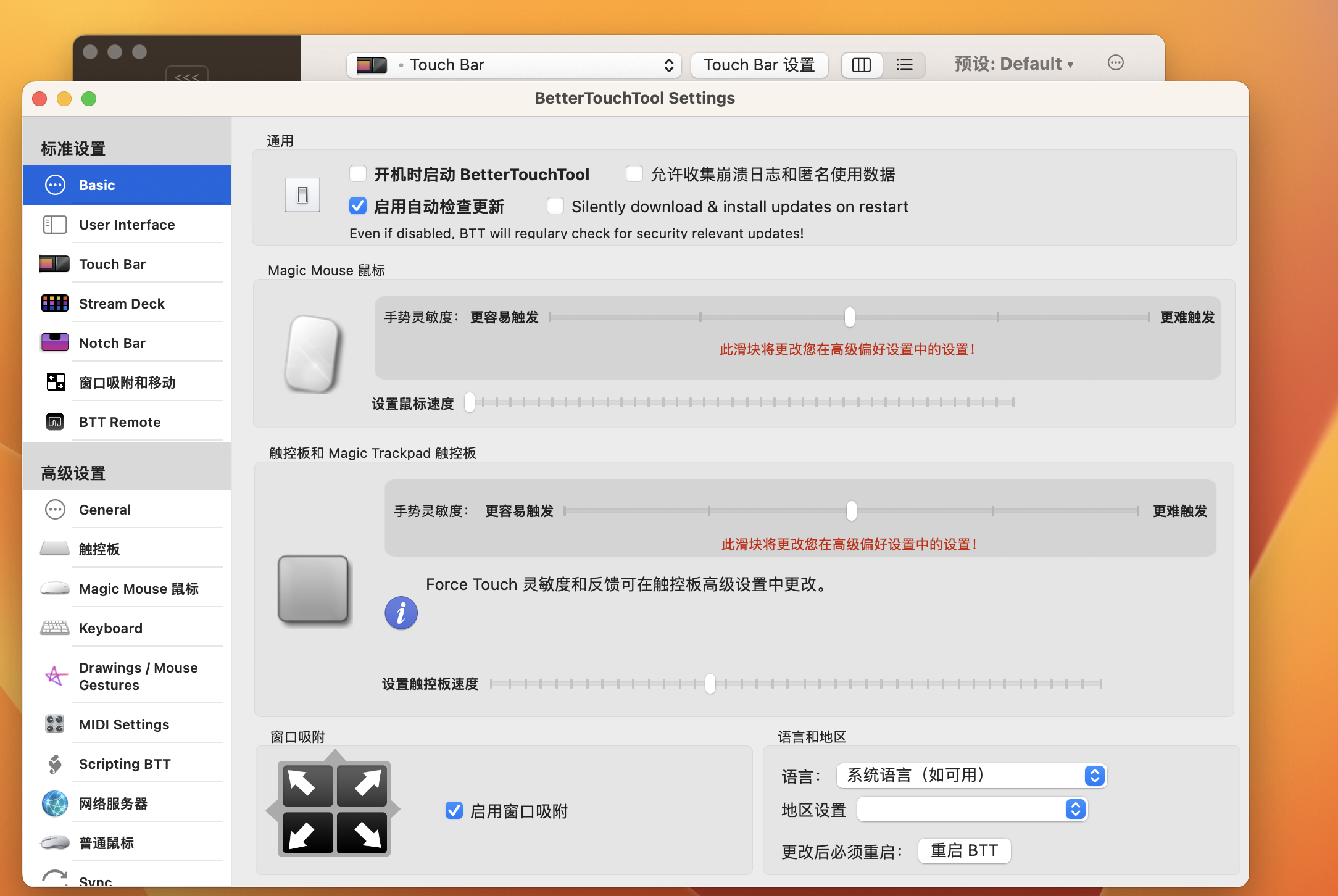Uncheck 启用自动检查更新 checkbox
The width and height of the screenshot is (1338, 896).
pos(358,206)
